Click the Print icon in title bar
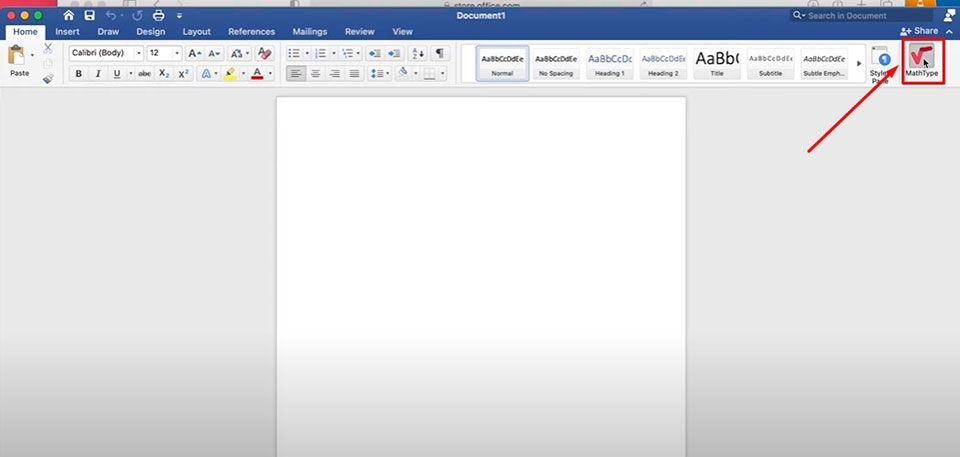This screenshot has width=960, height=457. pyautogui.click(x=158, y=16)
